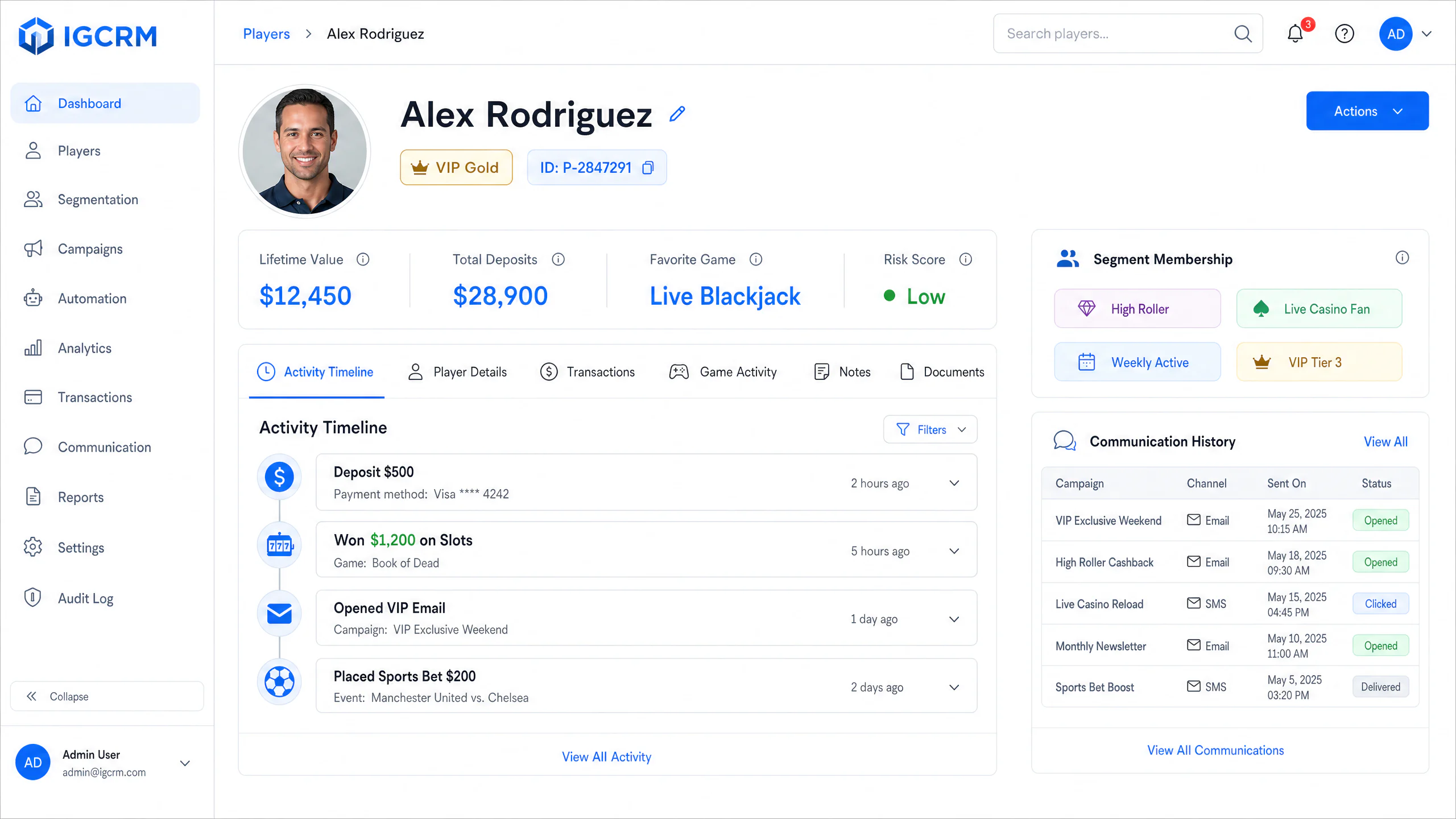
Task: Select the High Roller segment chip
Action: pyautogui.click(x=1137, y=308)
